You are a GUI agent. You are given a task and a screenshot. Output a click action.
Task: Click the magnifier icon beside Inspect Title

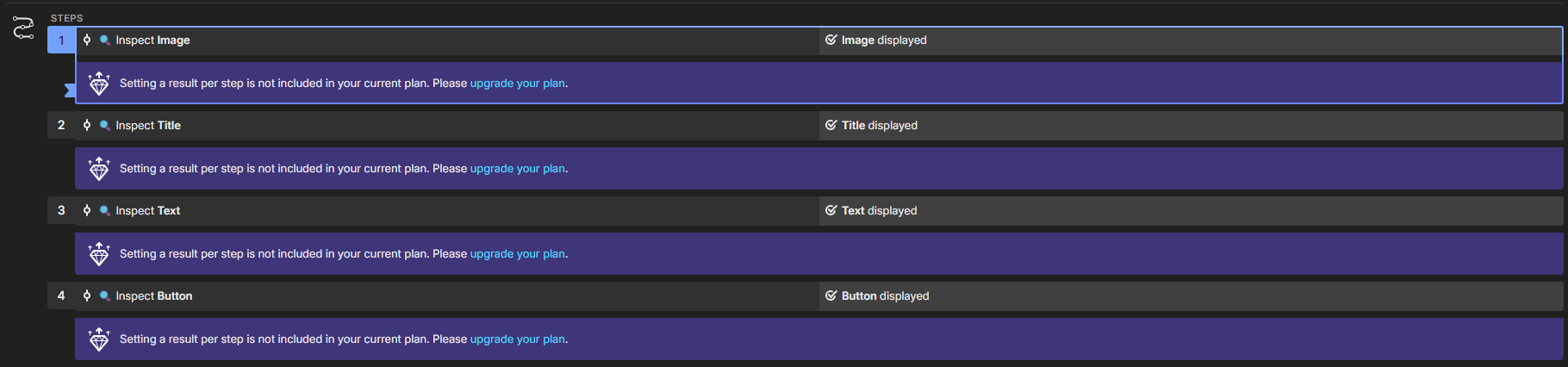click(x=104, y=125)
